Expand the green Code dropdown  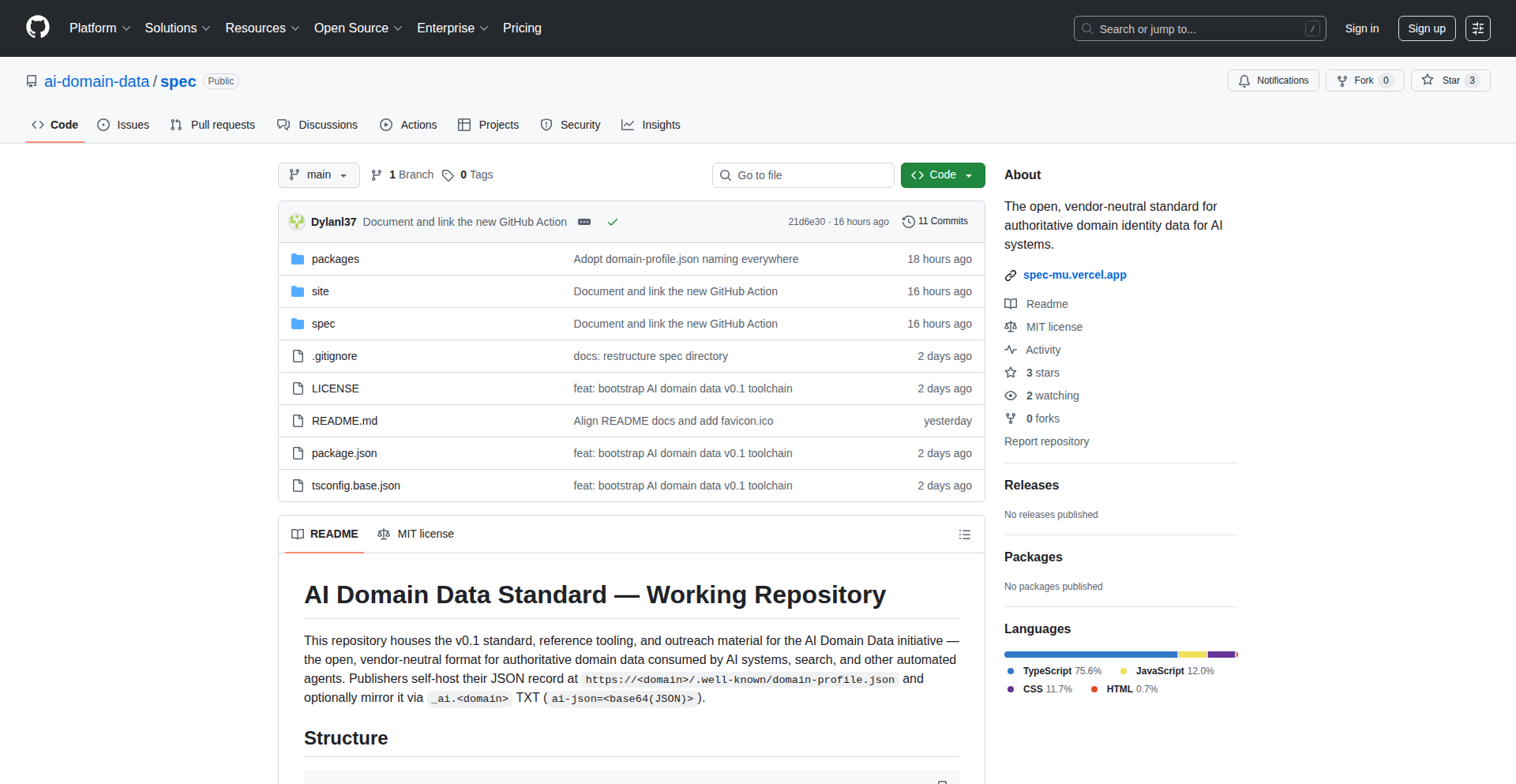point(942,175)
